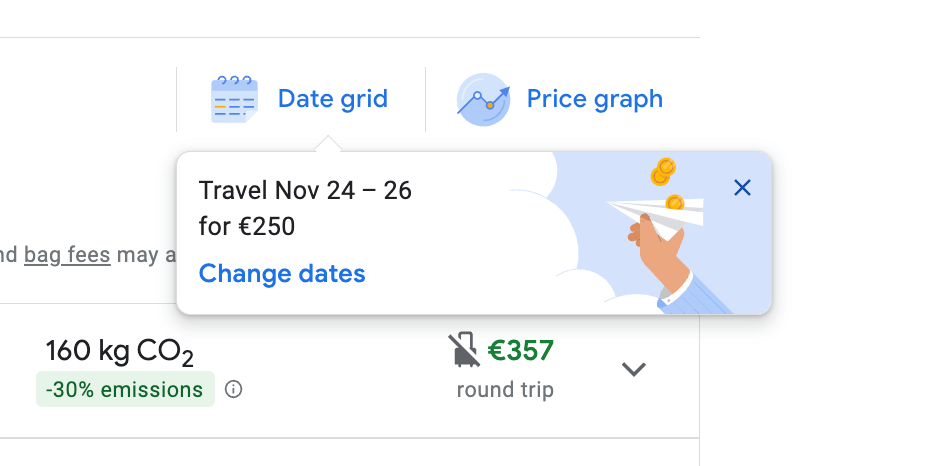Click the round trip label

click(505, 390)
